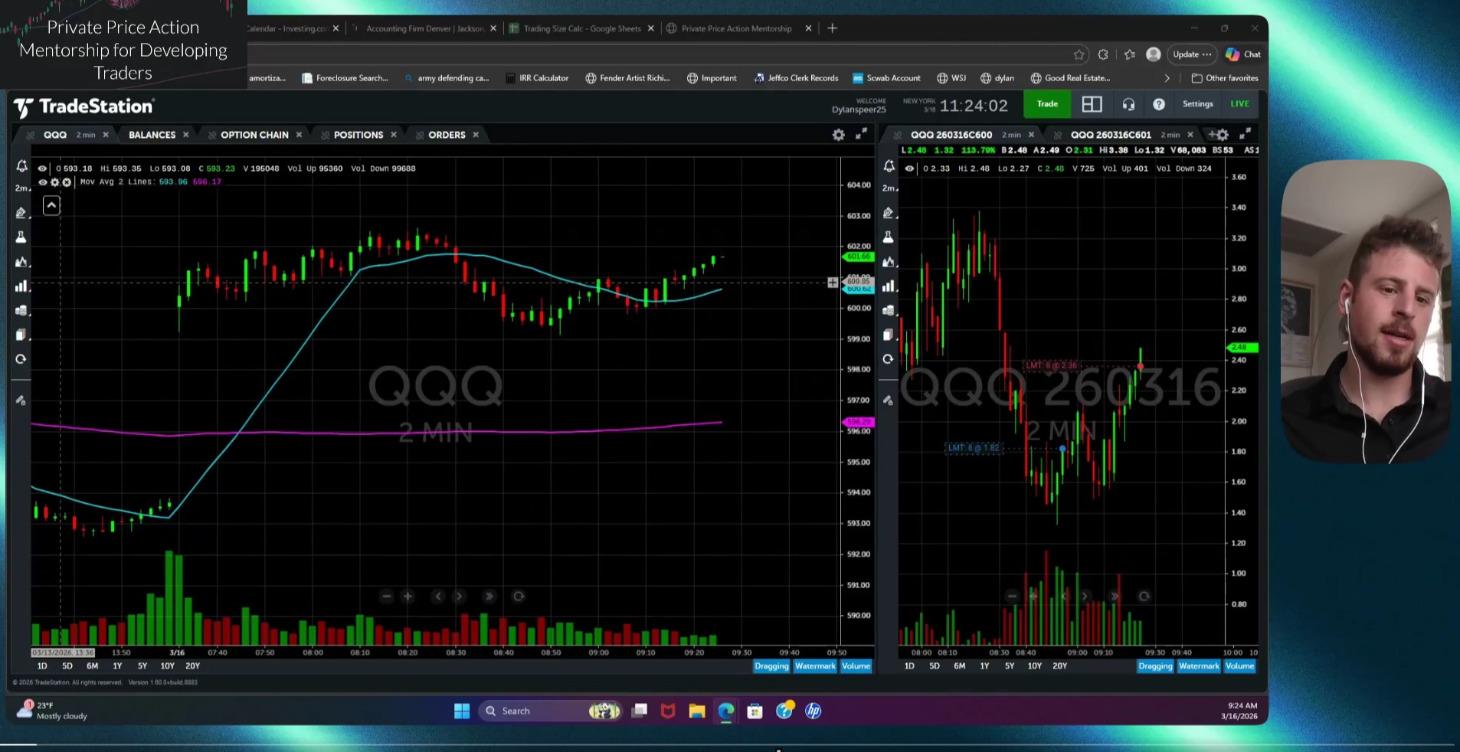Open the price alerts bell icon

click(20, 167)
